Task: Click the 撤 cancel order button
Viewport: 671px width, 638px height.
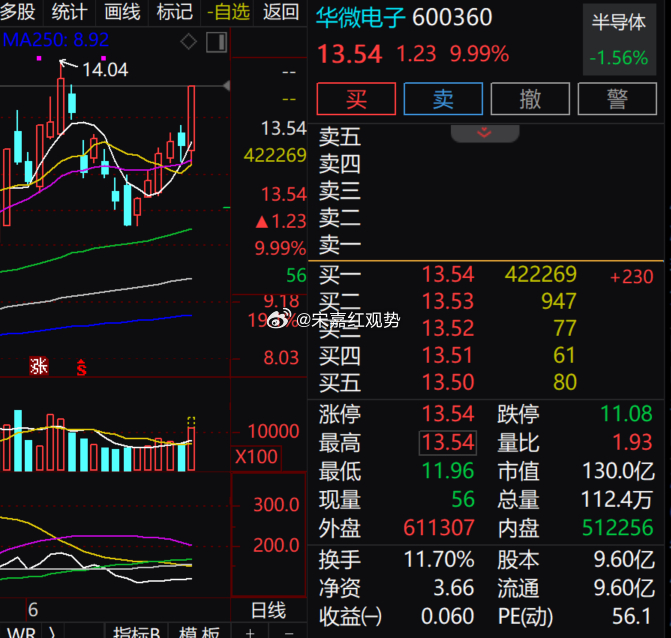Action: point(530,99)
